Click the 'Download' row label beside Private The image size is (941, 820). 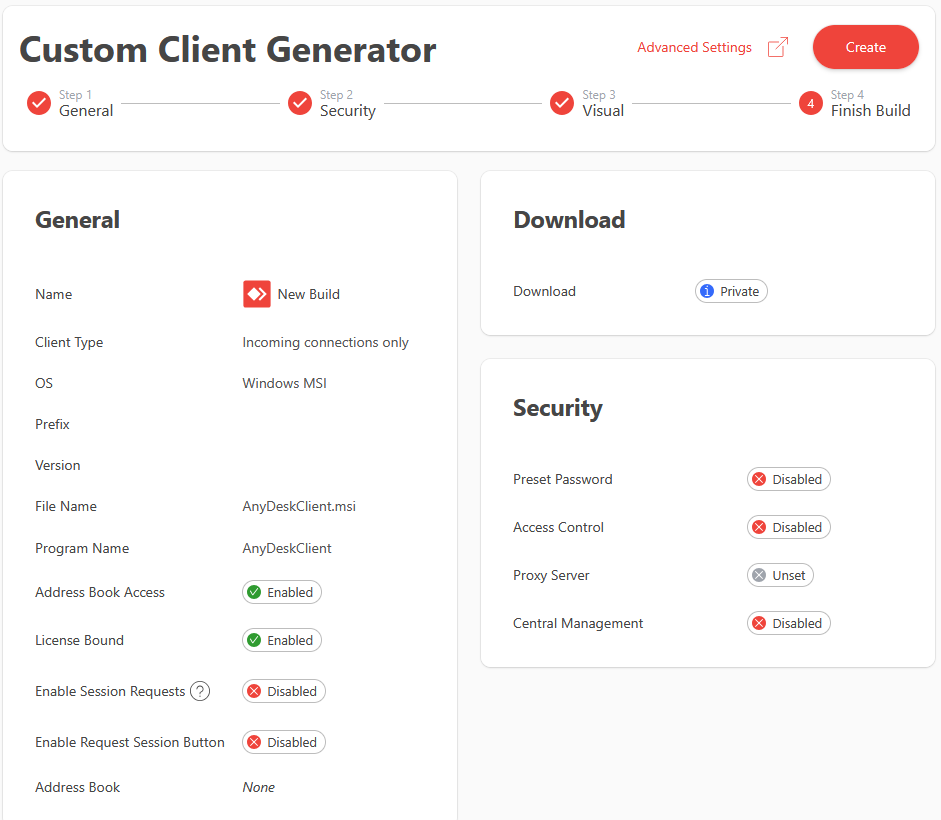tap(544, 291)
